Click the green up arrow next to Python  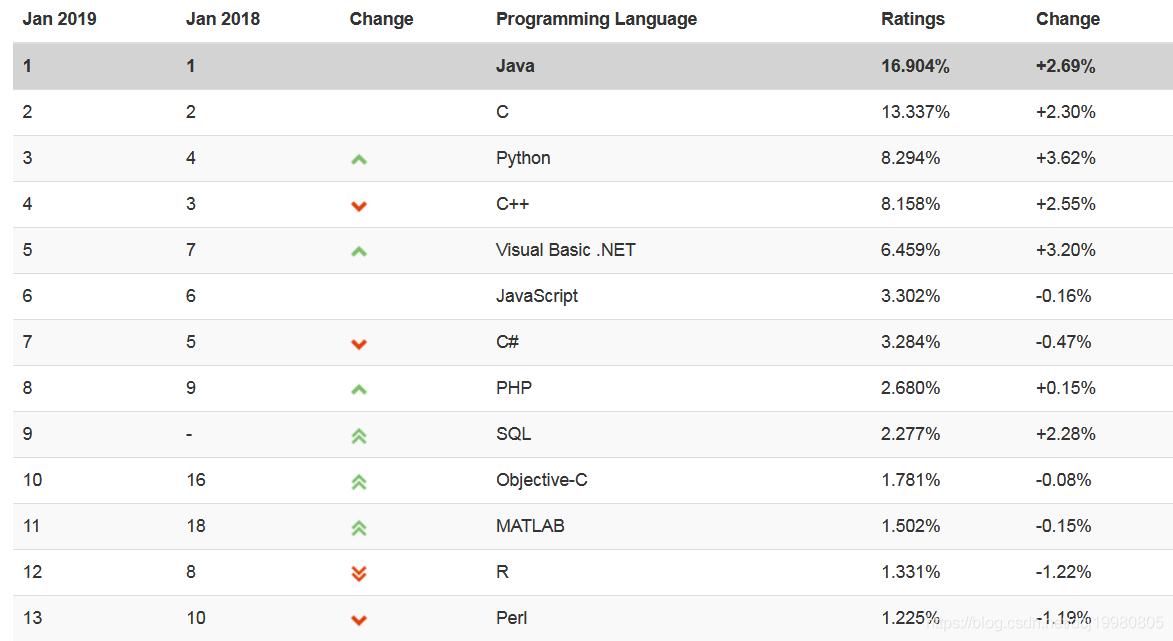[x=358, y=158]
